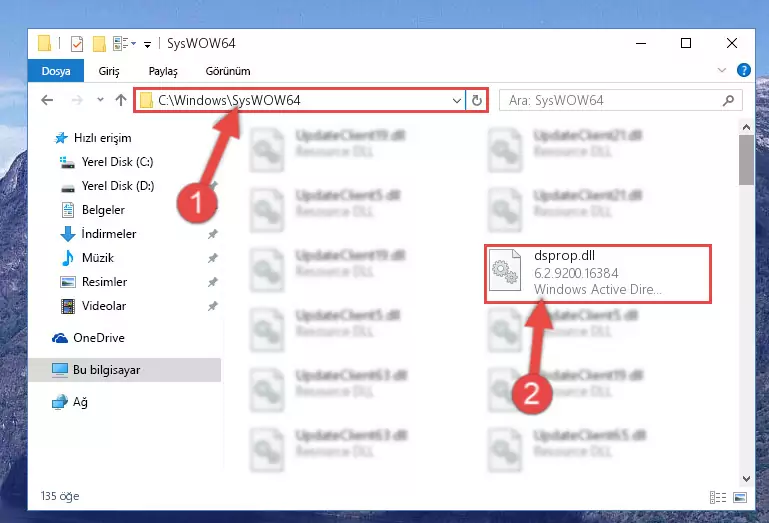Switch to details view in the status bar

coord(718,497)
